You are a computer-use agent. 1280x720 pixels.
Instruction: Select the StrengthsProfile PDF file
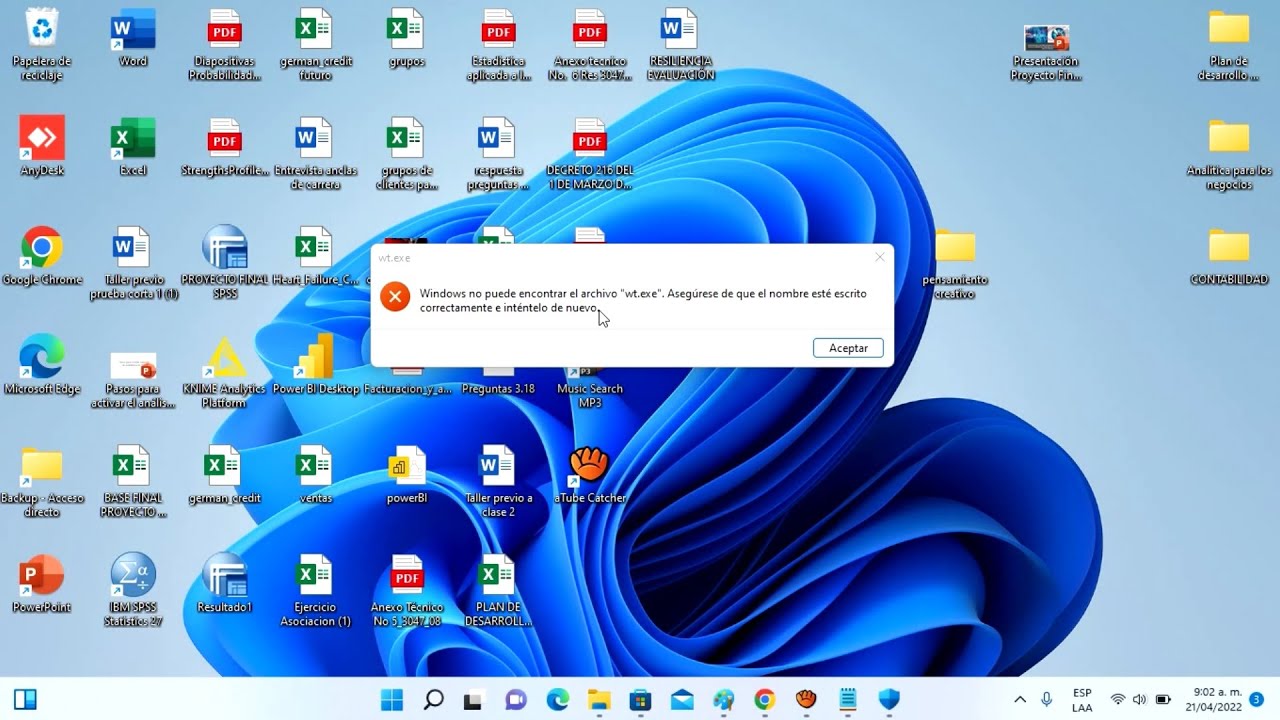click(x=224, y=147)
